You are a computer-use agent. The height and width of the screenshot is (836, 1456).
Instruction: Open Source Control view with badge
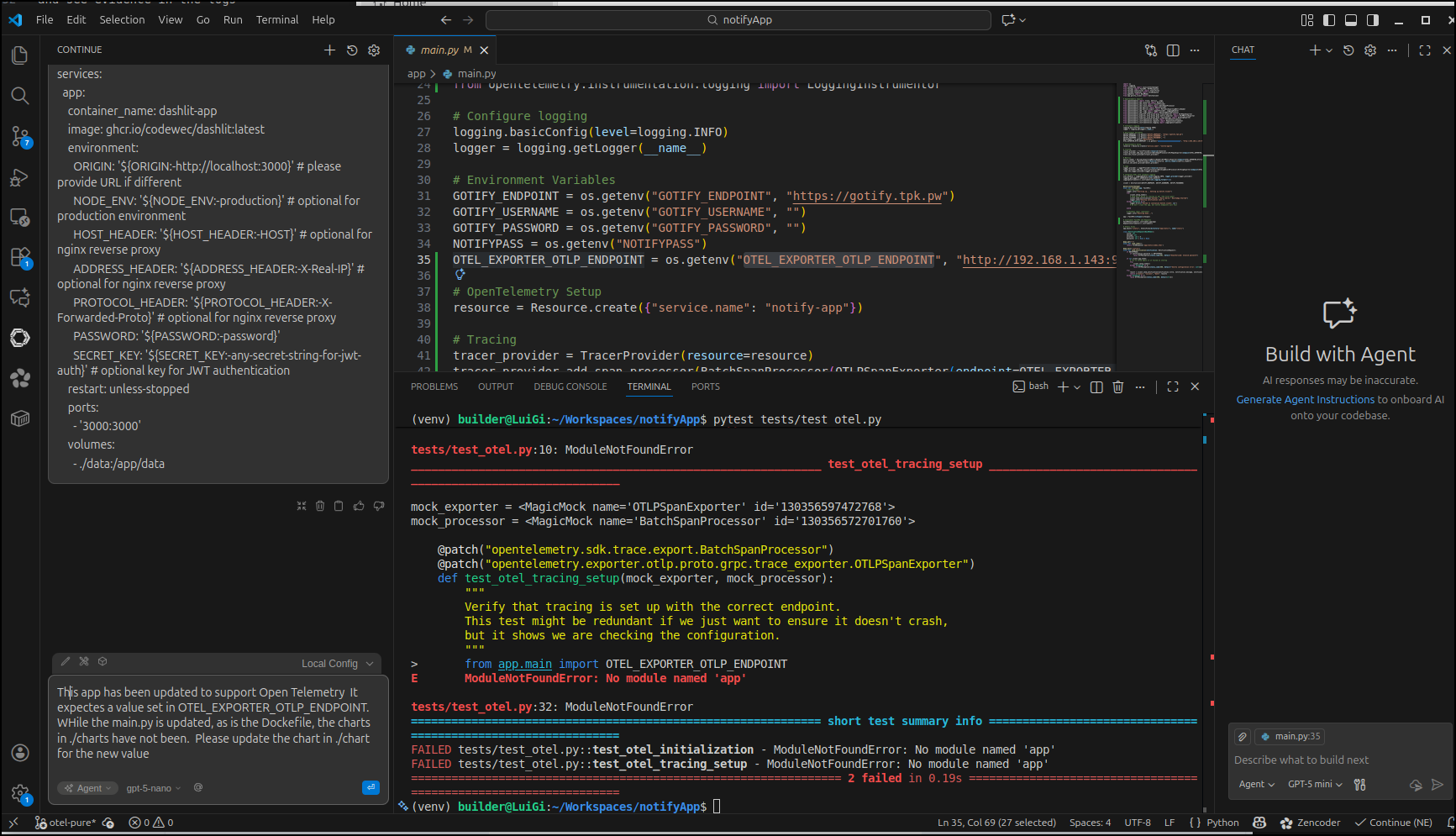(19, 136)
